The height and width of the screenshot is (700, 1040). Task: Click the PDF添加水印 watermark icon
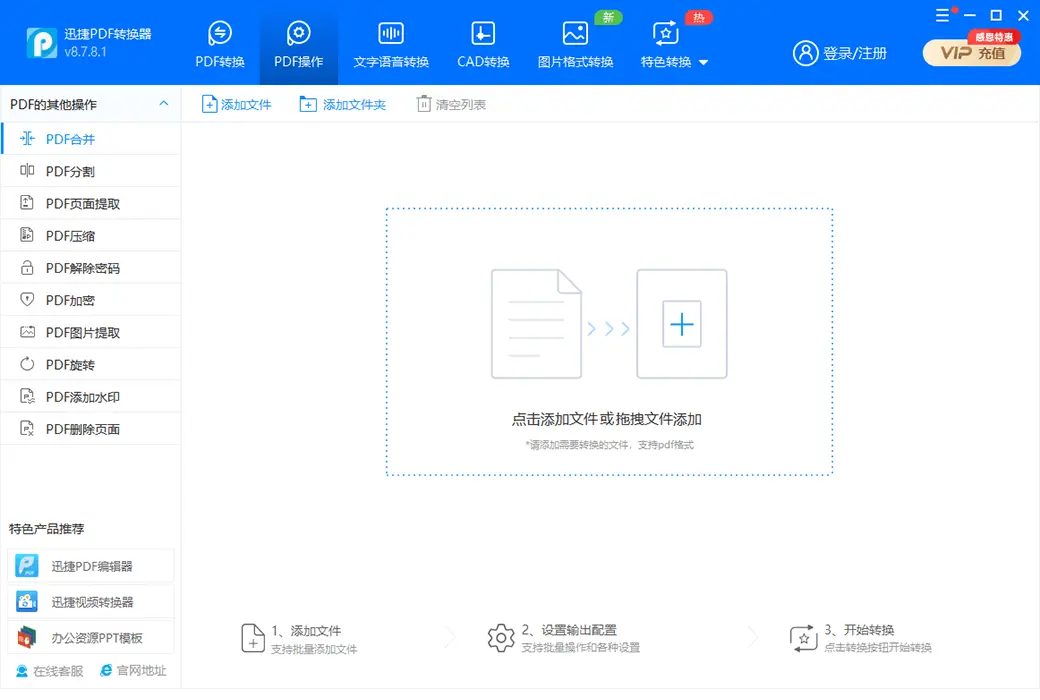point(27,396)
